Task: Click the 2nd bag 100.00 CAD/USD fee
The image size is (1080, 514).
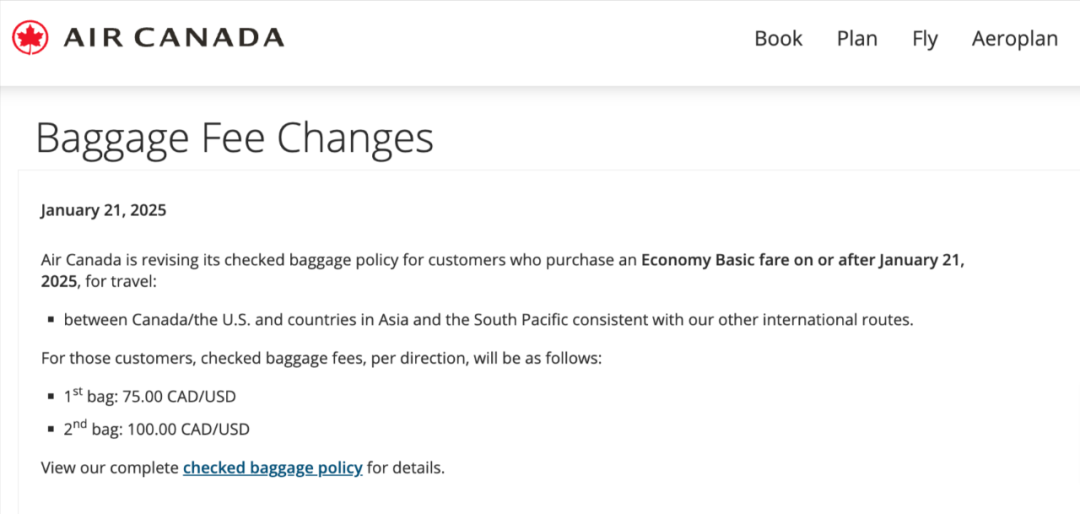Action: click(x=156, y=430)
